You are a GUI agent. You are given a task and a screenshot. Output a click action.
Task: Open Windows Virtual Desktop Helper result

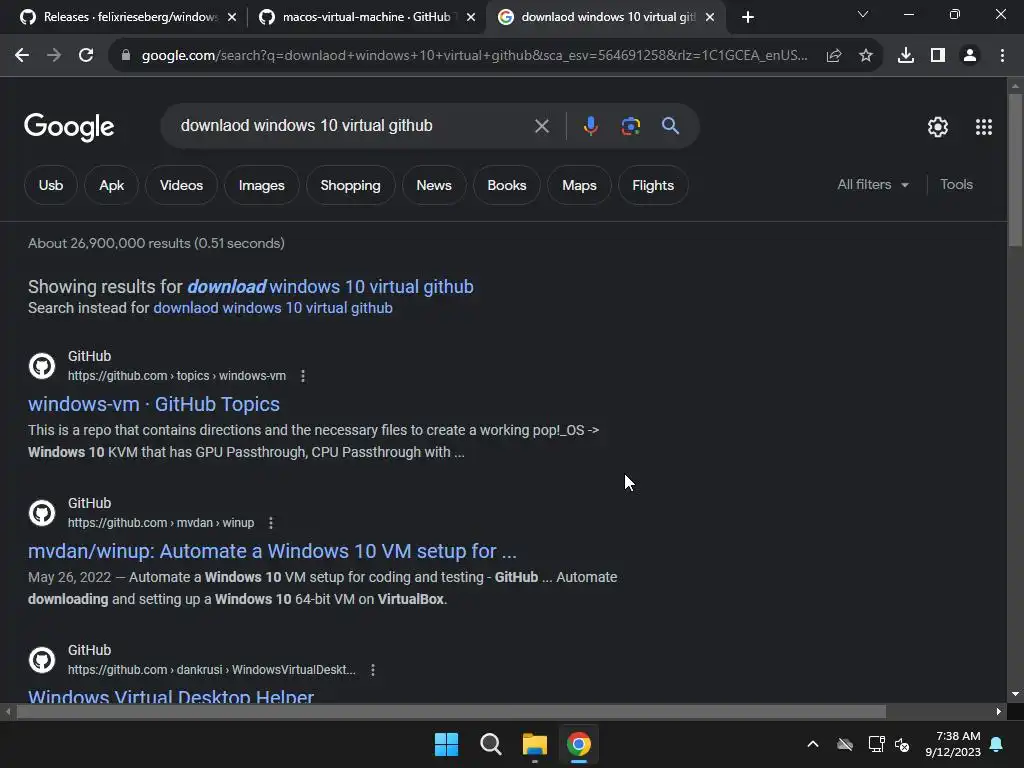pos(171,696)
